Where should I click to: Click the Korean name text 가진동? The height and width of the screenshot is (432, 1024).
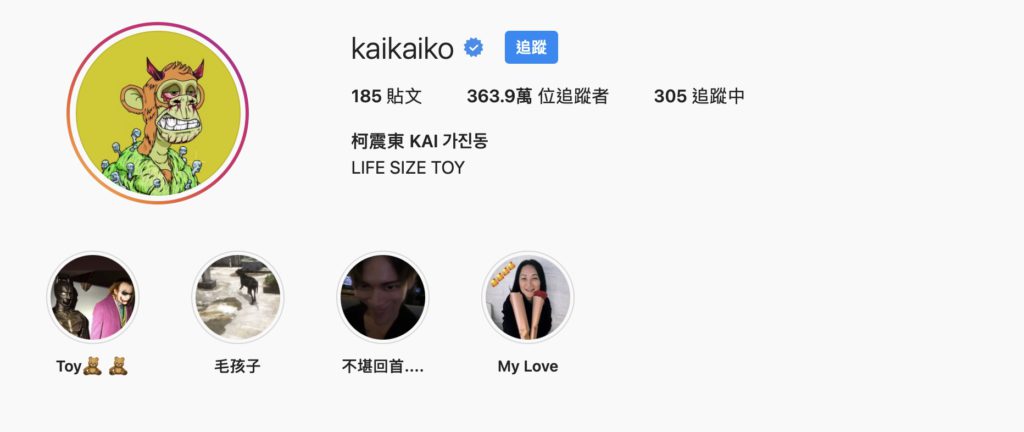tap(466, 140)
